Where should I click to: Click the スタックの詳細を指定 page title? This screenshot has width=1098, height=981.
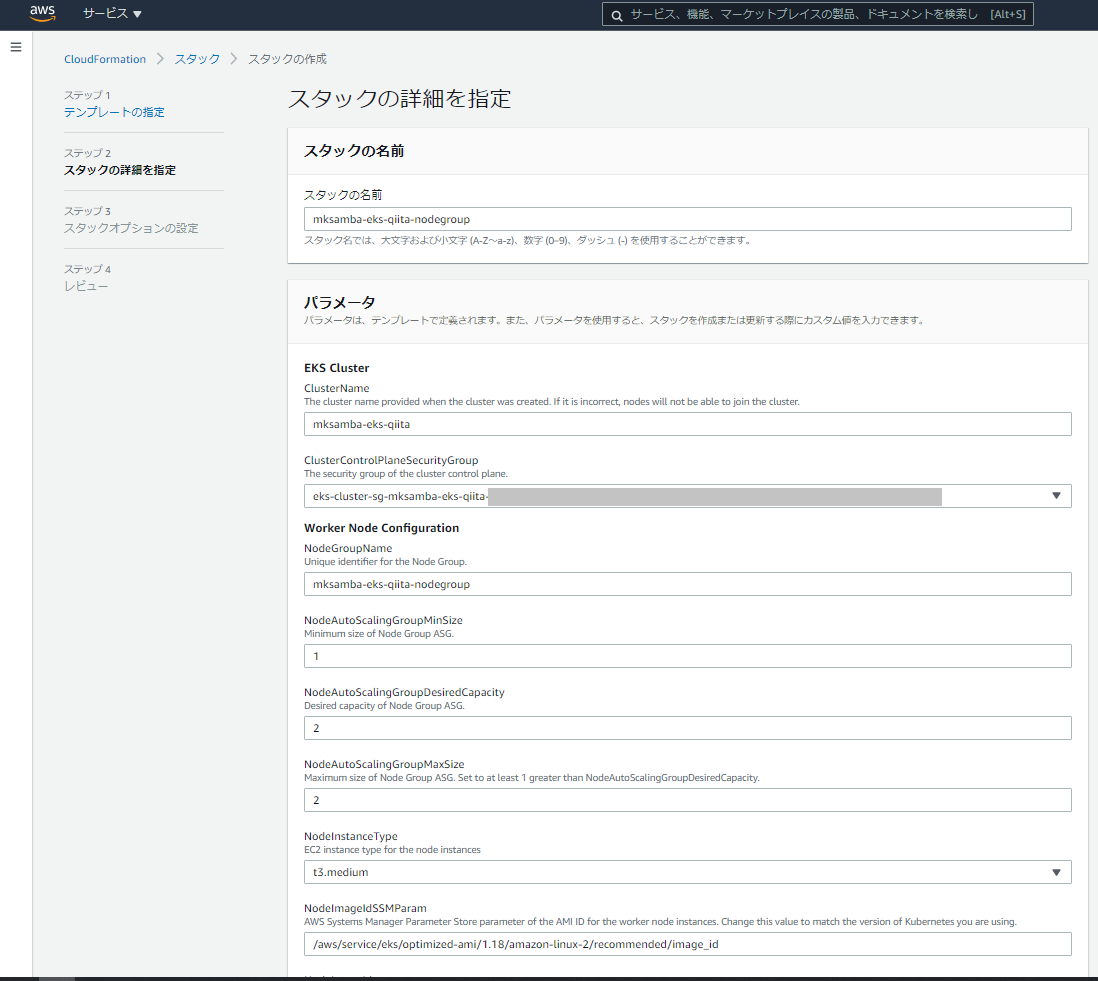(400, 99)
